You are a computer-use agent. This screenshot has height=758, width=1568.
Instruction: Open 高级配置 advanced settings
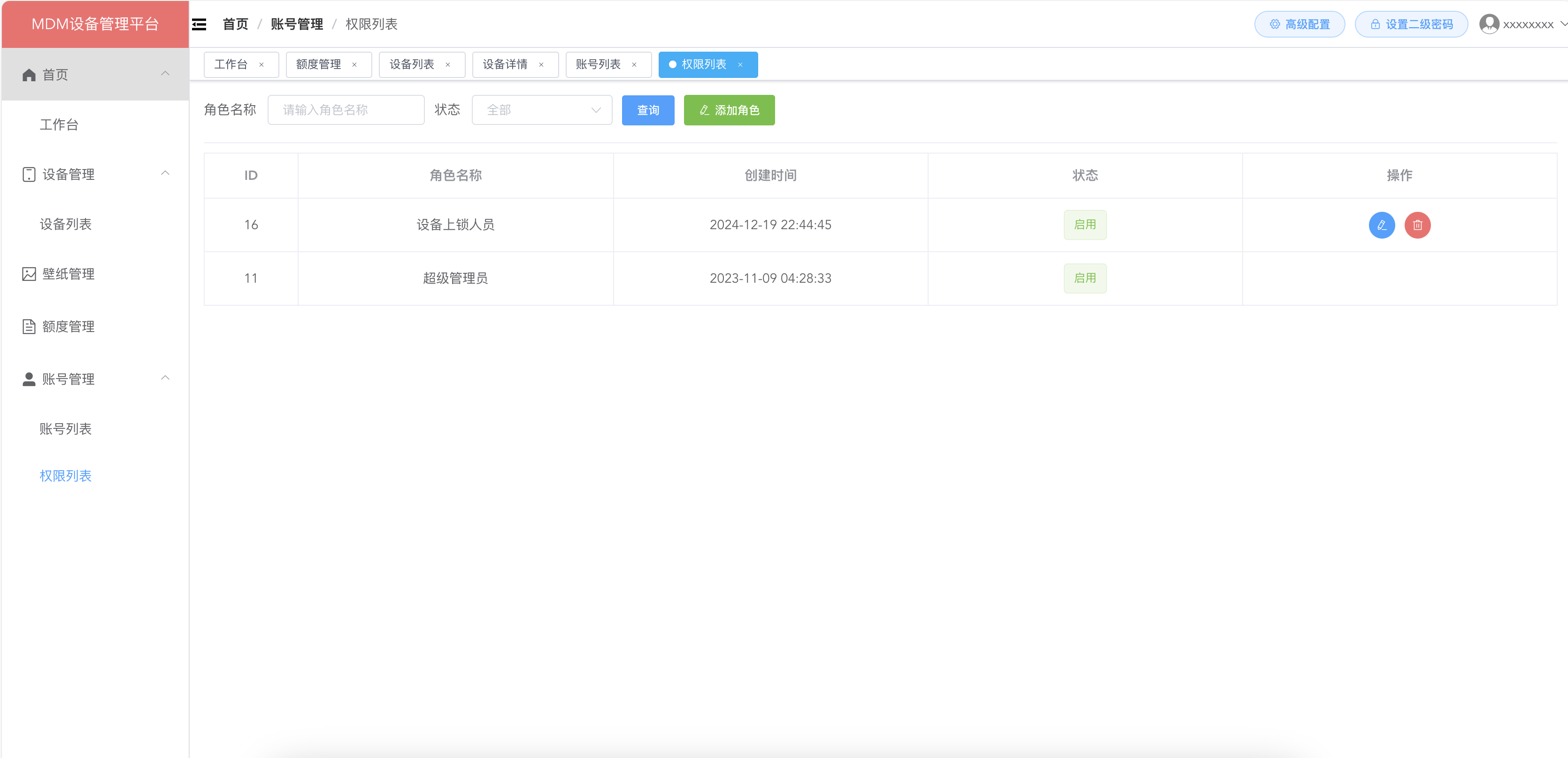(x=1299, y=24)
